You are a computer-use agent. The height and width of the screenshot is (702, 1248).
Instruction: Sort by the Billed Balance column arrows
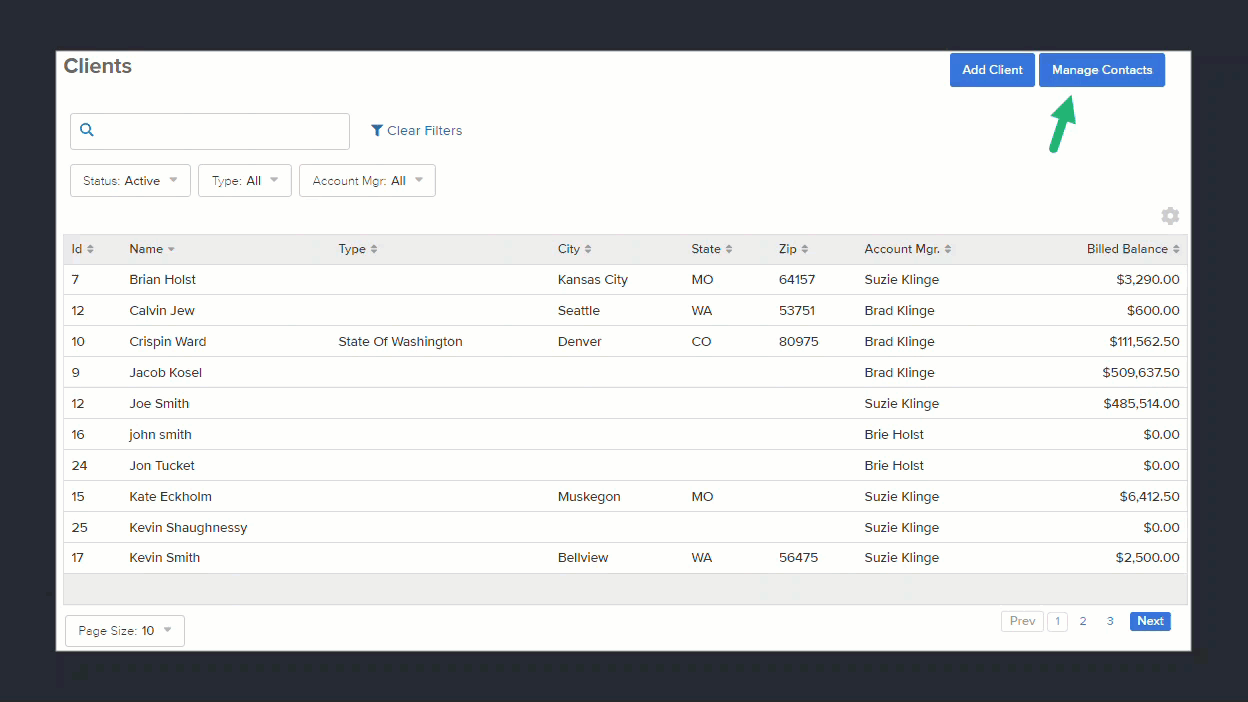1176,249
